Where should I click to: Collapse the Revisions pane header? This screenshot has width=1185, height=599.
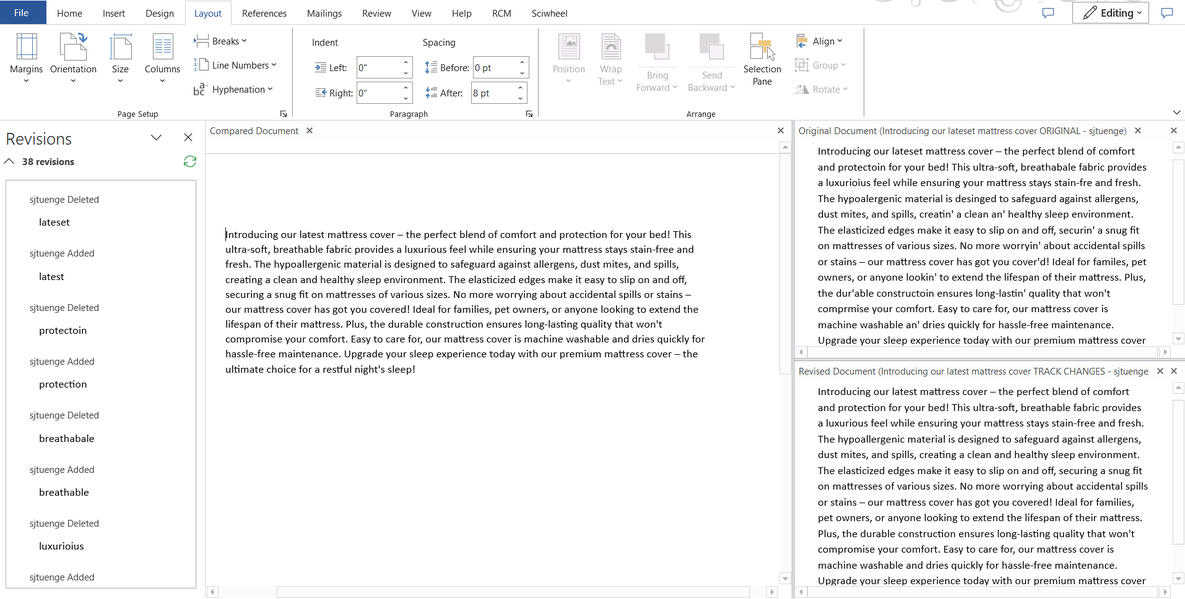(x=156, y=138)
